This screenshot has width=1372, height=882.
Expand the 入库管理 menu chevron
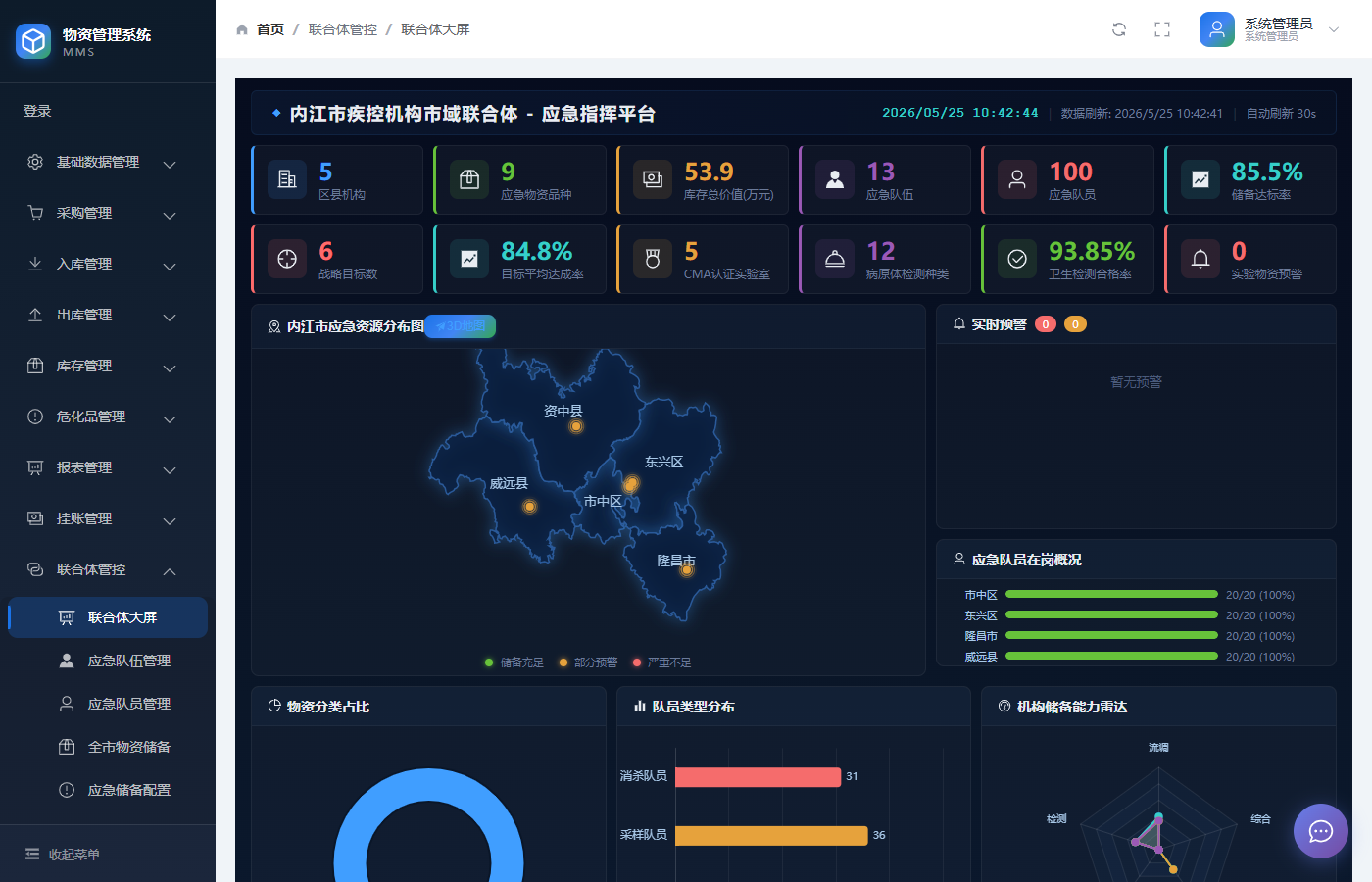170,266
